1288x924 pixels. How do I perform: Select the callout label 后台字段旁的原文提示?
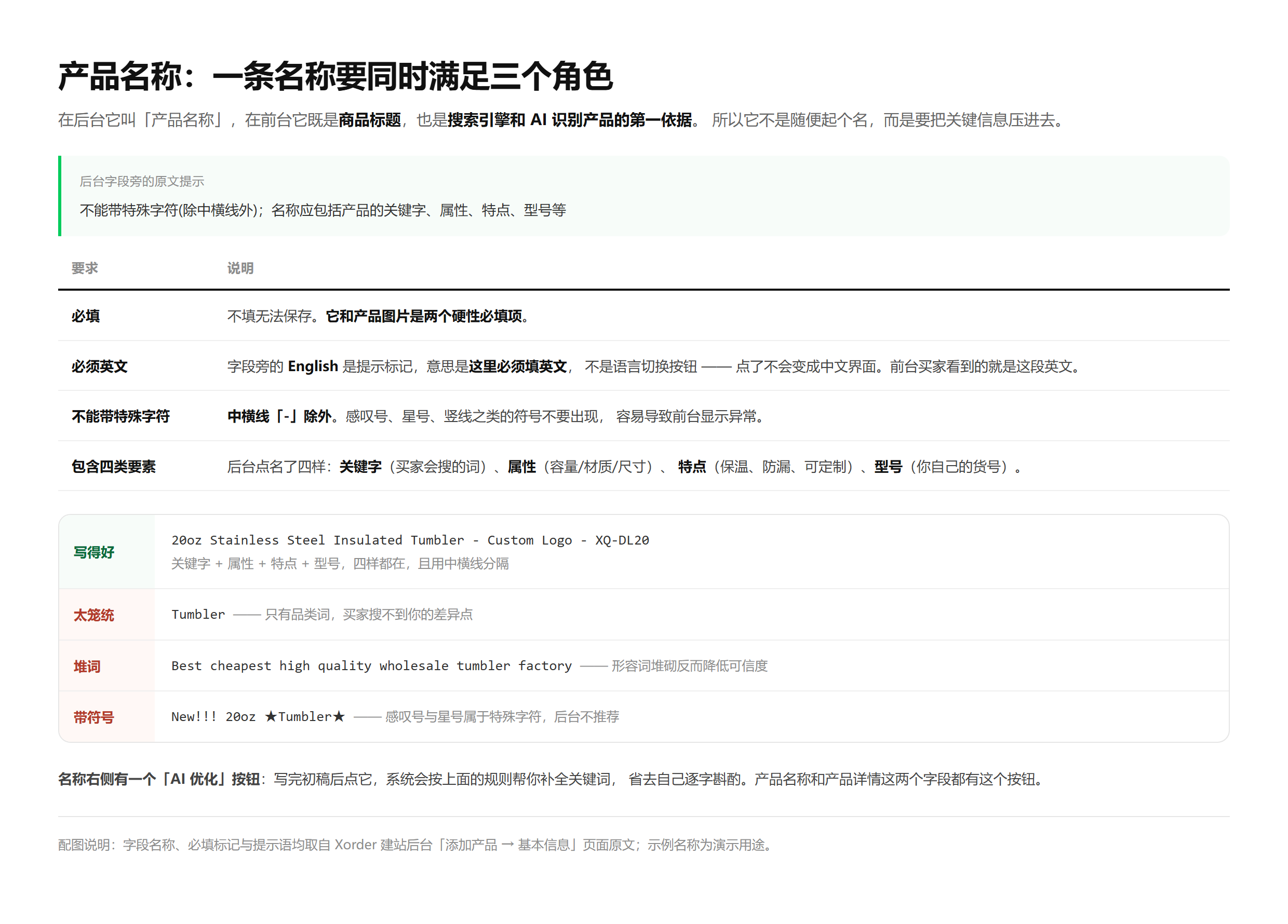(142, 181)
